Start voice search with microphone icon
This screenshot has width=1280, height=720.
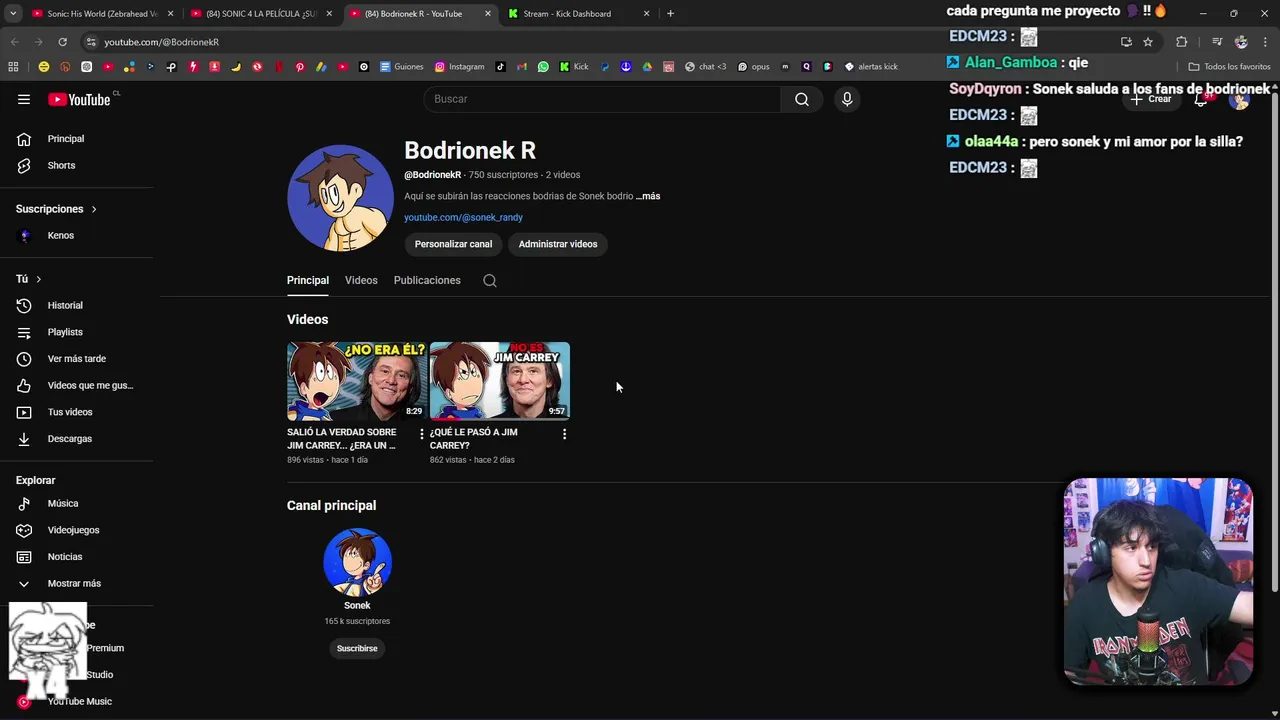point(847,99)
